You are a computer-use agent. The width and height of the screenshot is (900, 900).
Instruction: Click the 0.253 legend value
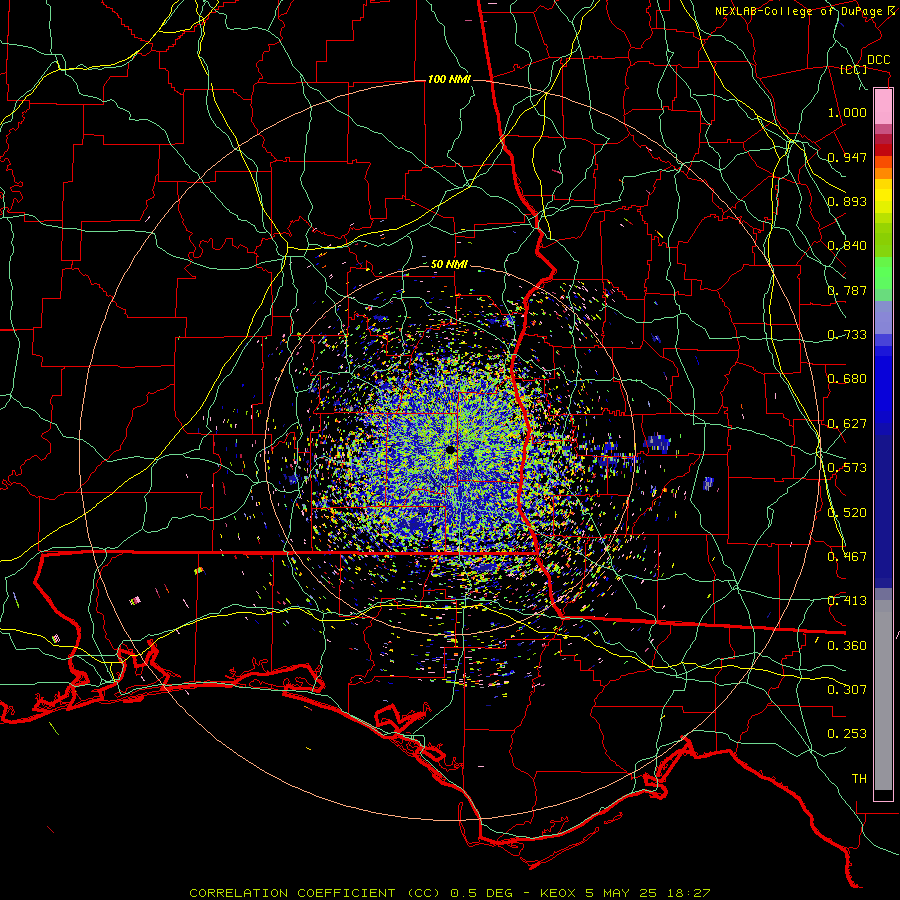pyautogui.click(x=847, y=734)
